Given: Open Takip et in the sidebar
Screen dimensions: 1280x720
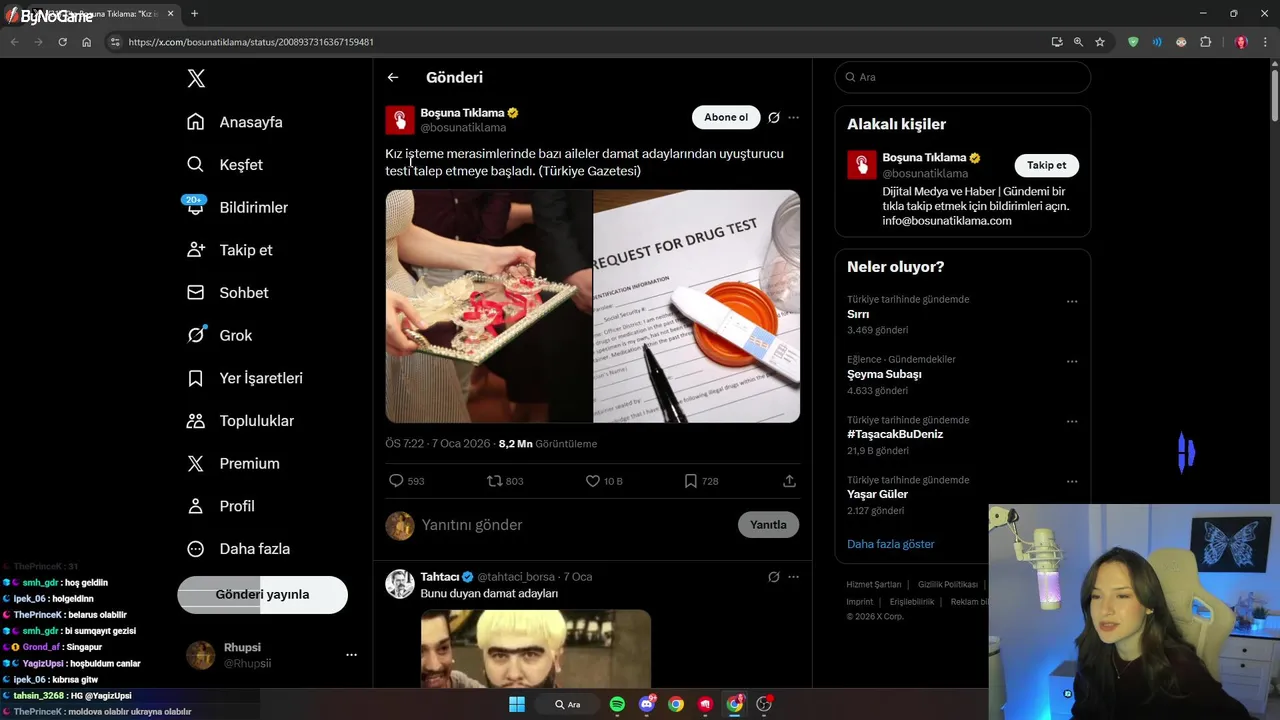Looking at the screenshot, I should coord(230,250).
